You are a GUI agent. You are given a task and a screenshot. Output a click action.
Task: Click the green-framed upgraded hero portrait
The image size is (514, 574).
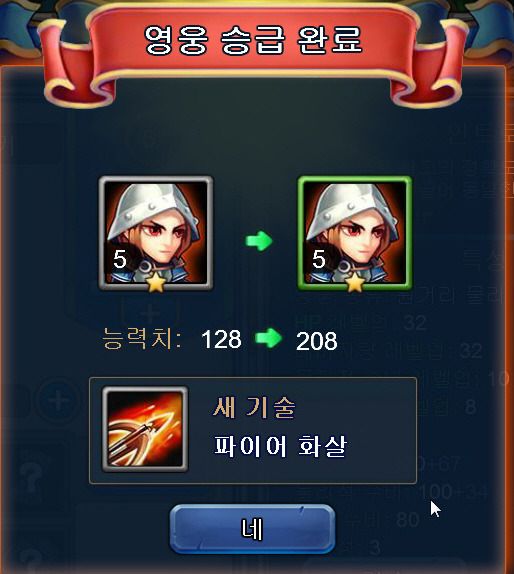coord(355,233)
